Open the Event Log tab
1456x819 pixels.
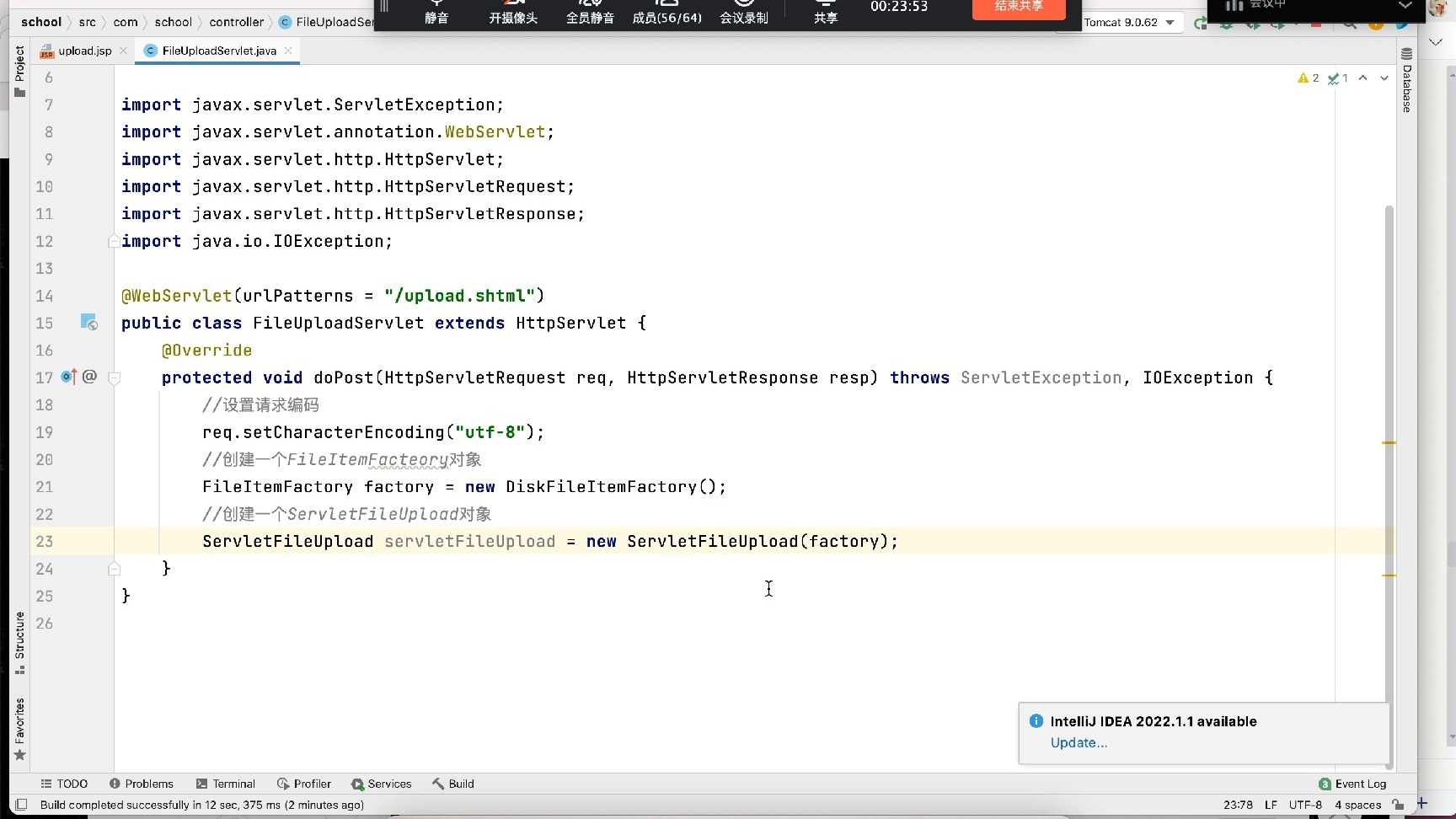pos(1352,784)
